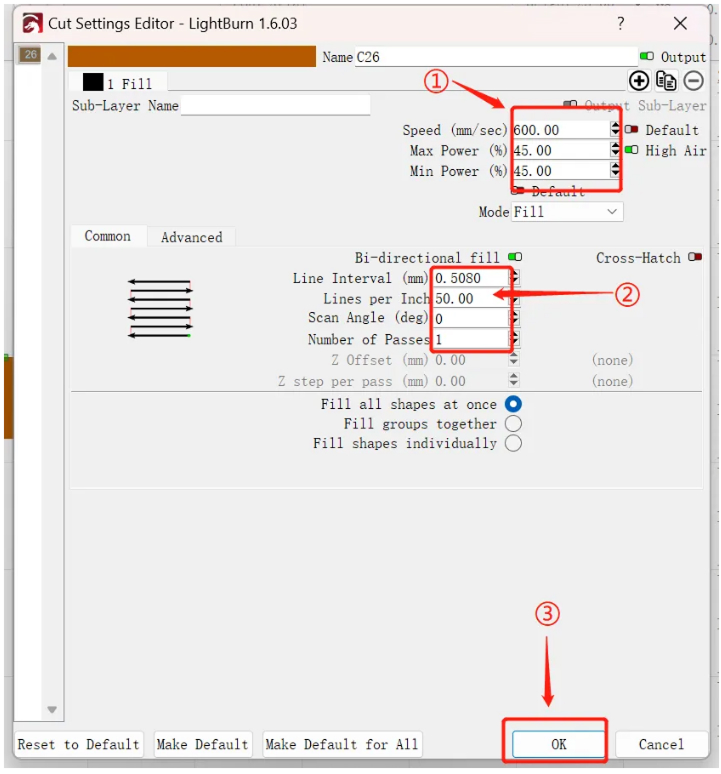The height and width of the screenshot is (774, 721).
Task: Click the LightBurn app logo icon
Action: coord(32,23)
